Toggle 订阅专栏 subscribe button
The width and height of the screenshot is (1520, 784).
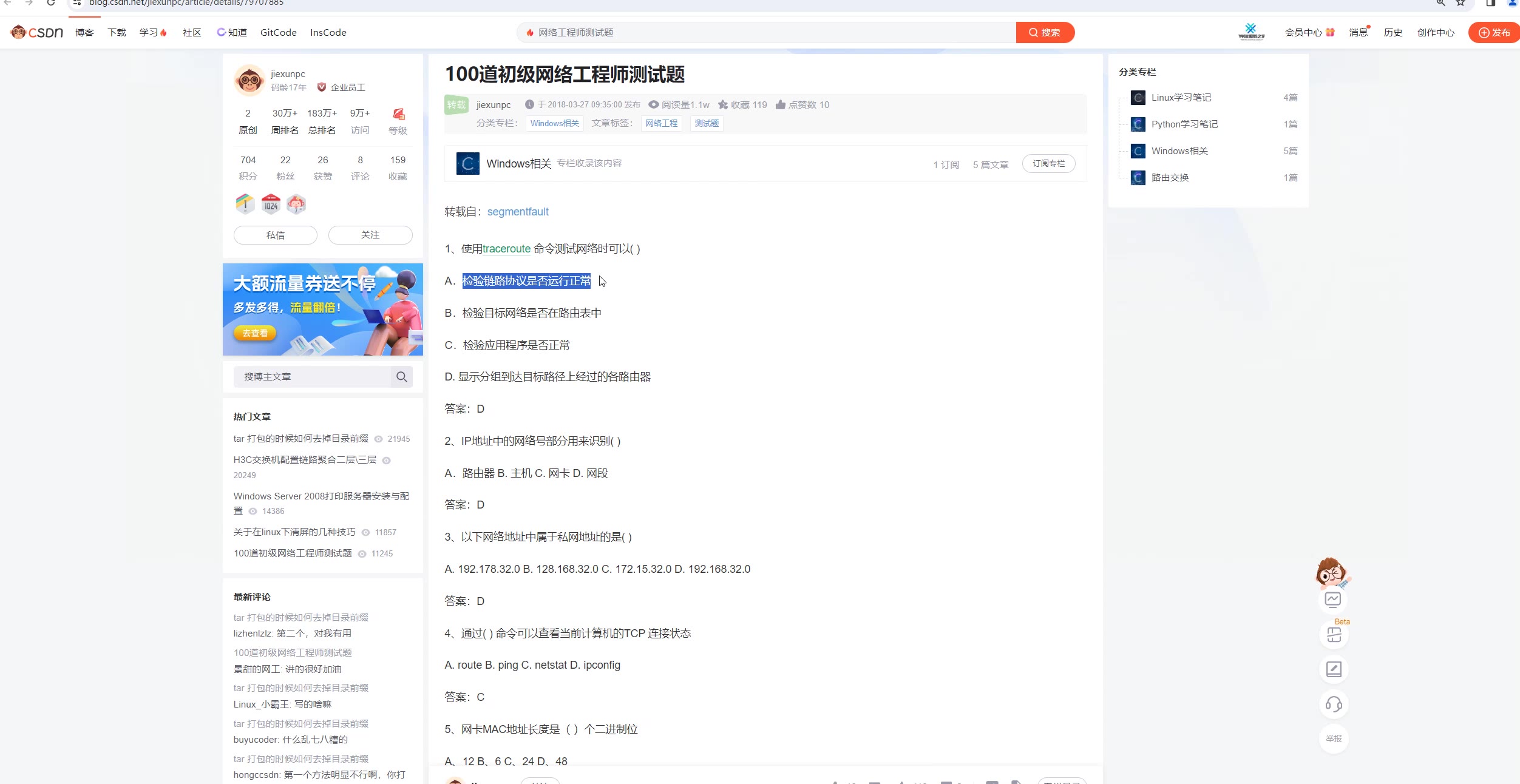tap(1048, 164)
